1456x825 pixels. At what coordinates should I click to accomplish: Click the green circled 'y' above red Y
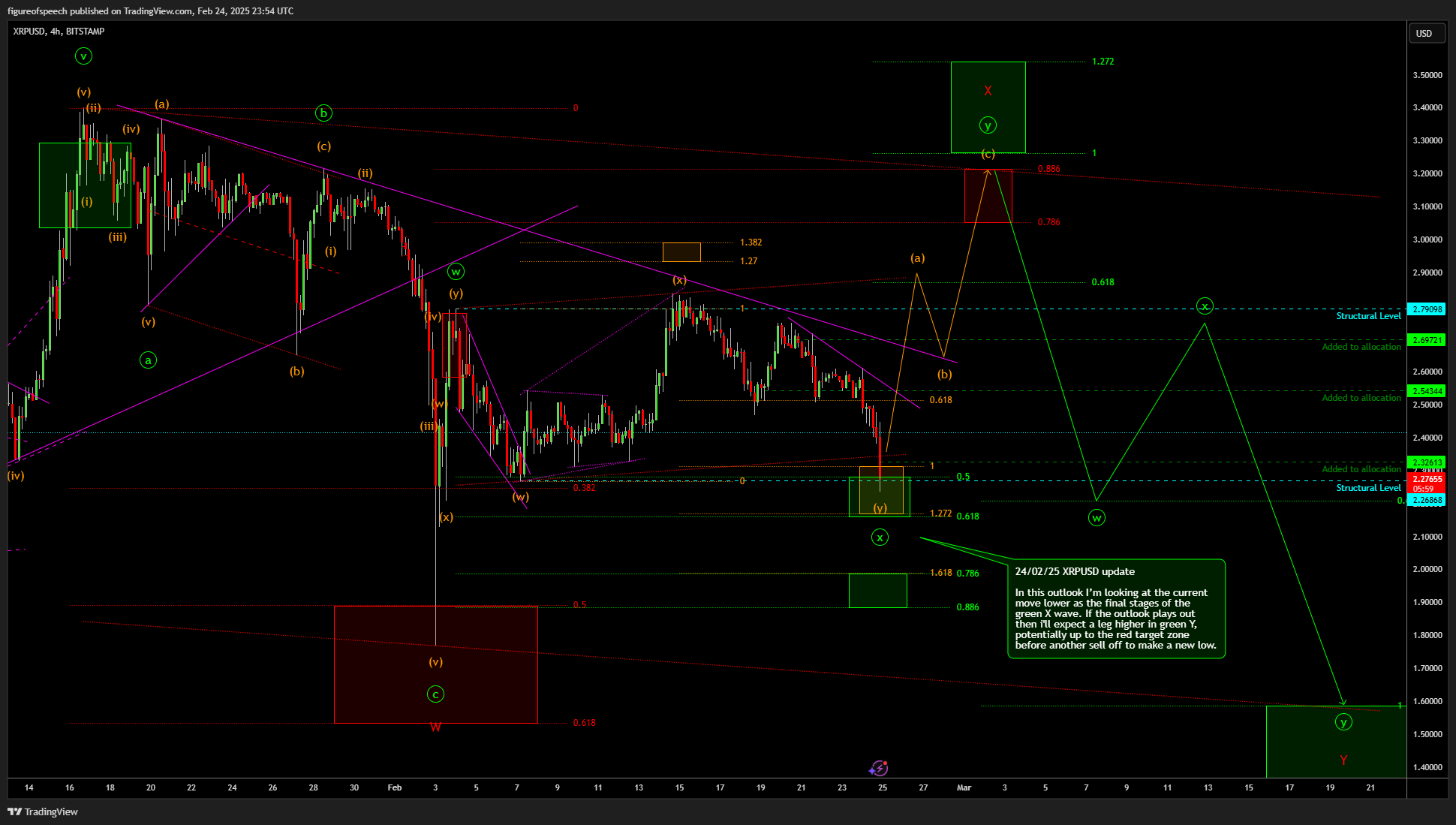pos(1343,722)
